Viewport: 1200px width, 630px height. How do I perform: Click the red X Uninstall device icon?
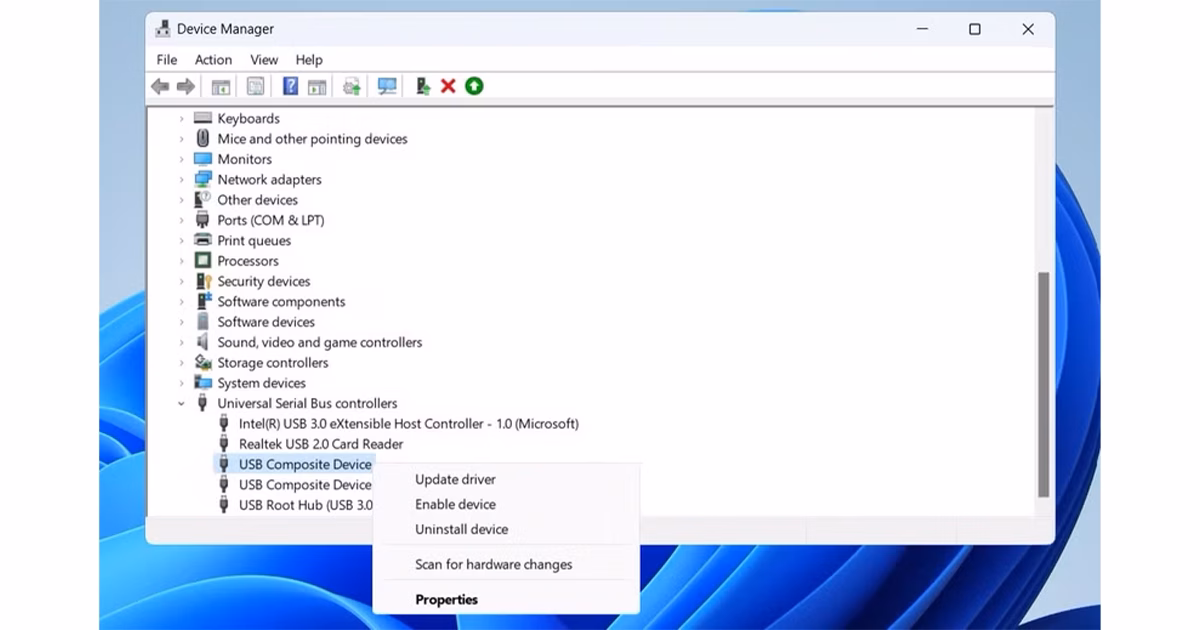tap(448, 87)
